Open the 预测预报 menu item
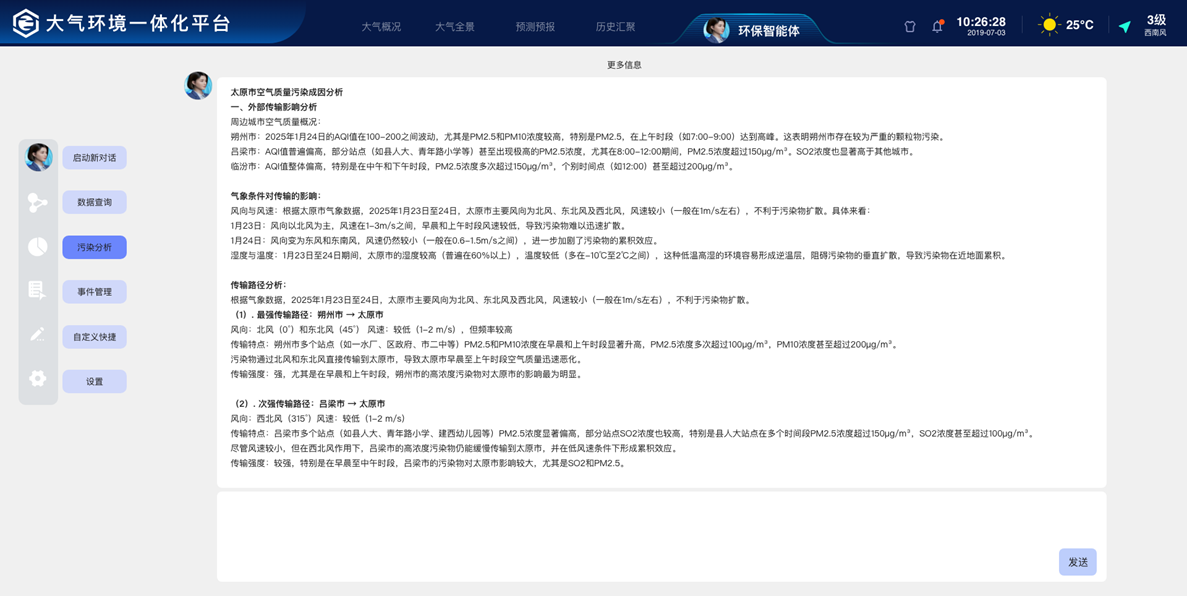This screenshot has height=596, width=1187. coord(535,27)
